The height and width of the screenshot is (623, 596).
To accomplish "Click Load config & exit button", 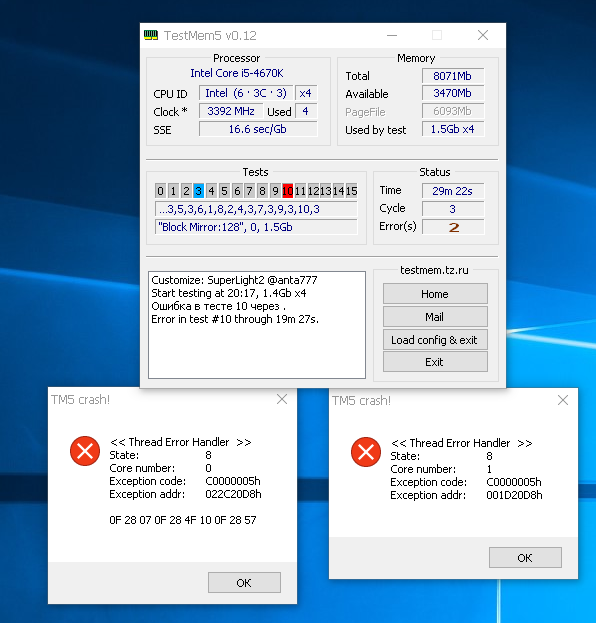I will tap(435, 340).
